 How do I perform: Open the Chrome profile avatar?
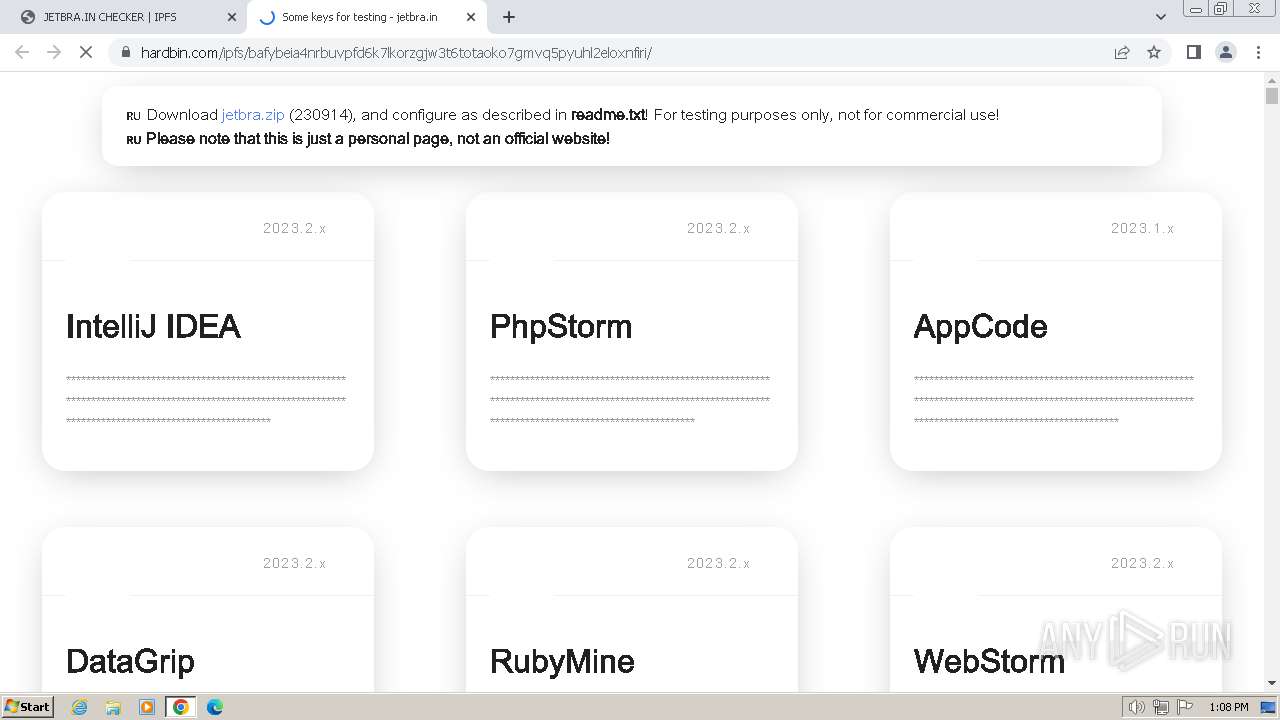[1225, 52]
